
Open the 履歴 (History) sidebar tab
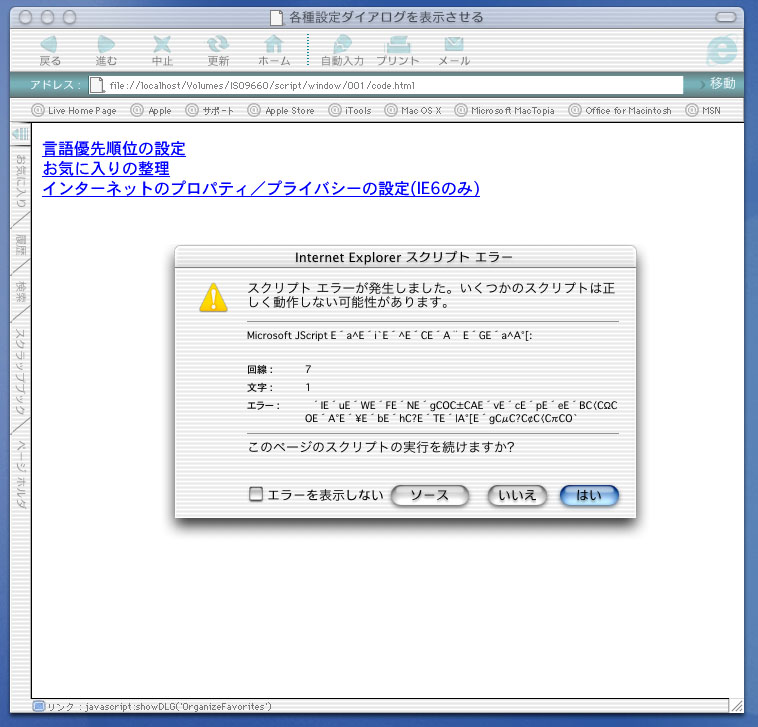20,245
